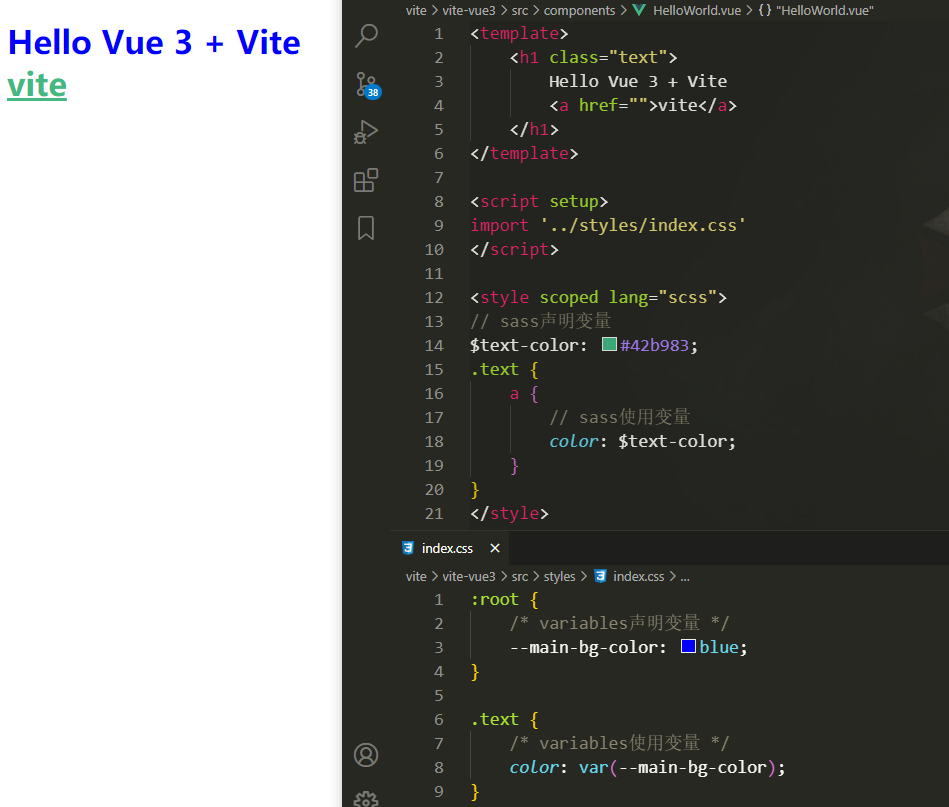Open vite-vue3 breadcrumb in top editor
This screenshot has height=807, width=949.
[468, 10]
